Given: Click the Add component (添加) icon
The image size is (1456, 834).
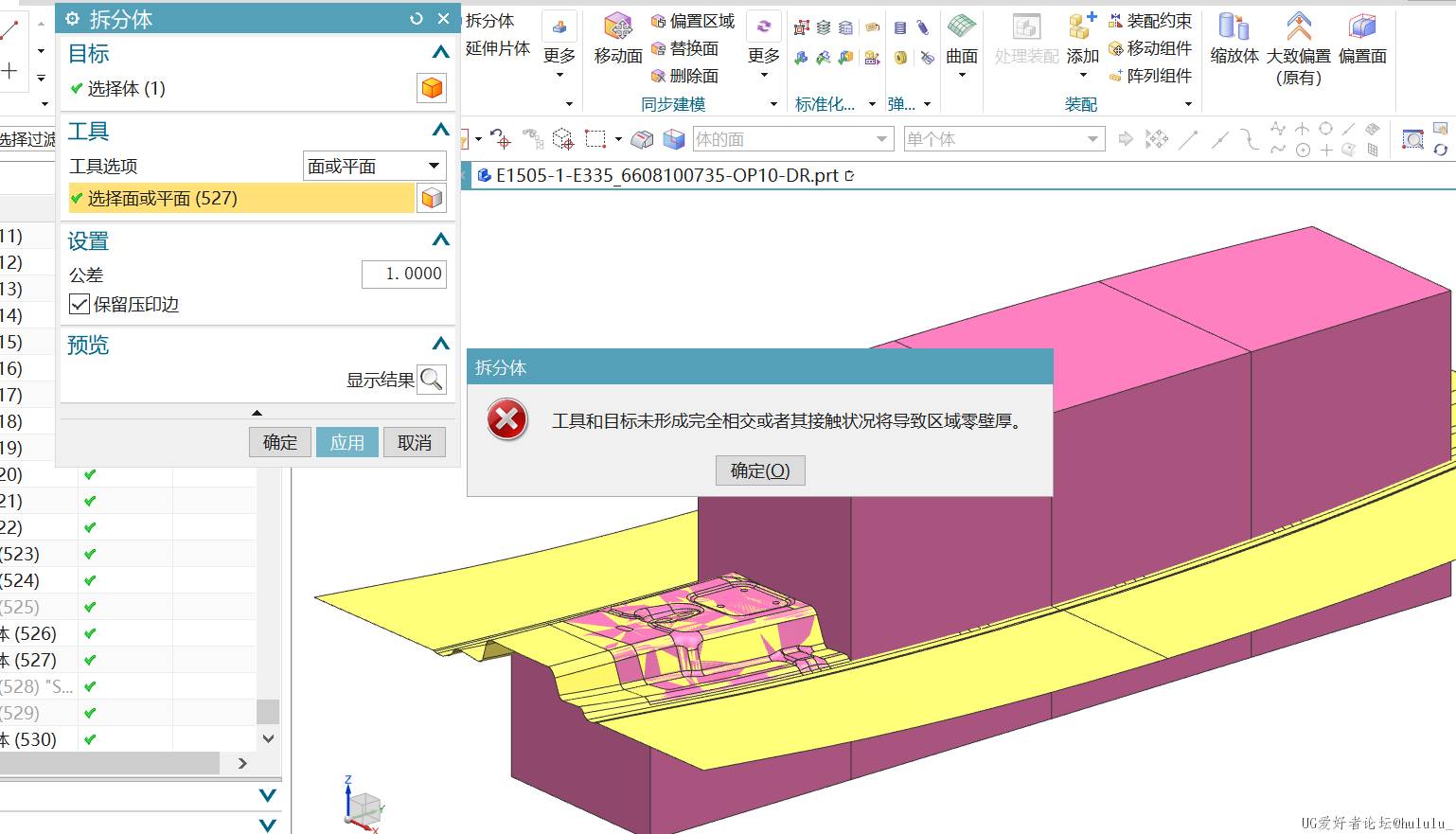Looking at the screenshot, I should pyautogui.click(x=1082, y=27).
